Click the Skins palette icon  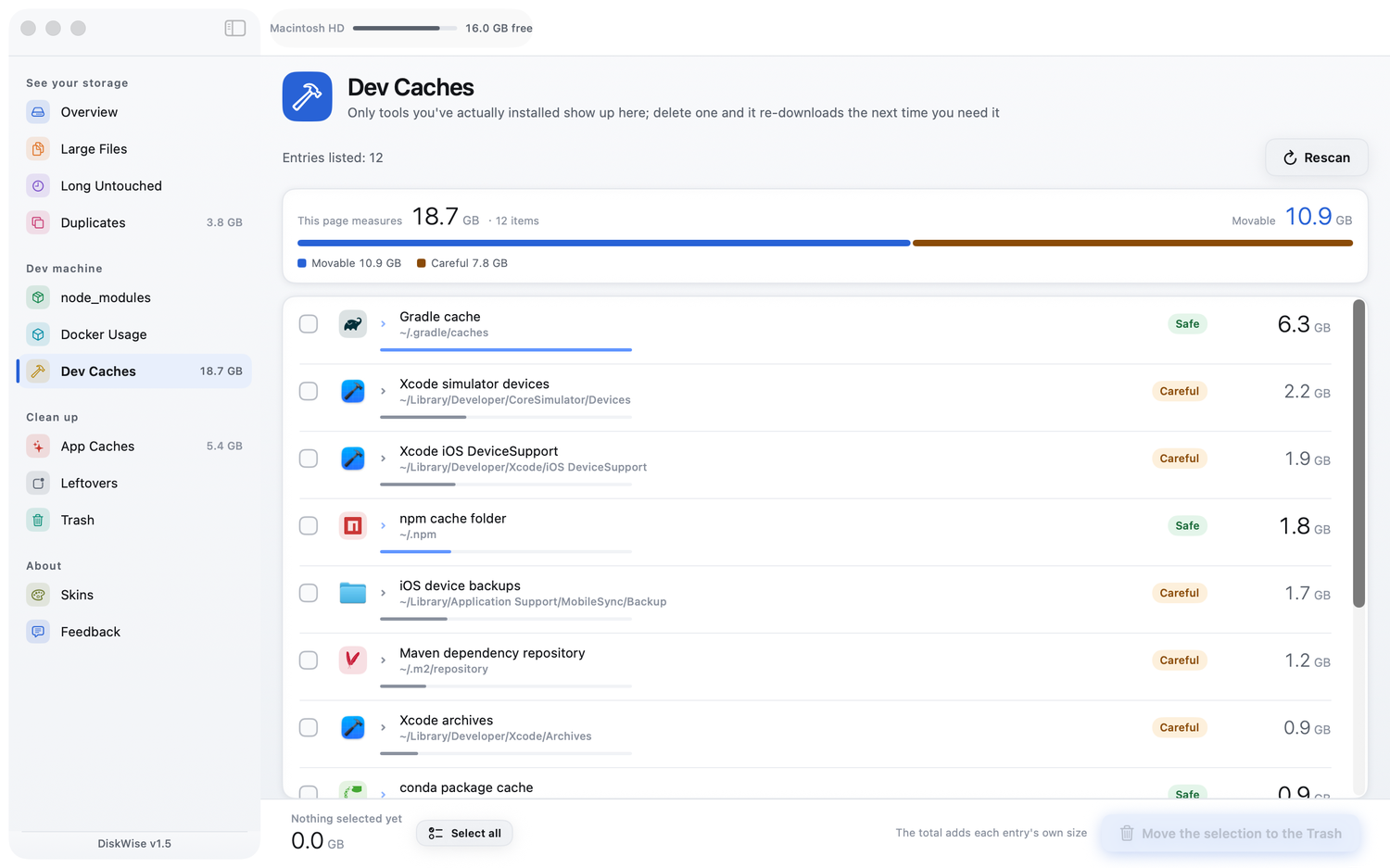pyautogui.click(x=38, y=595)
